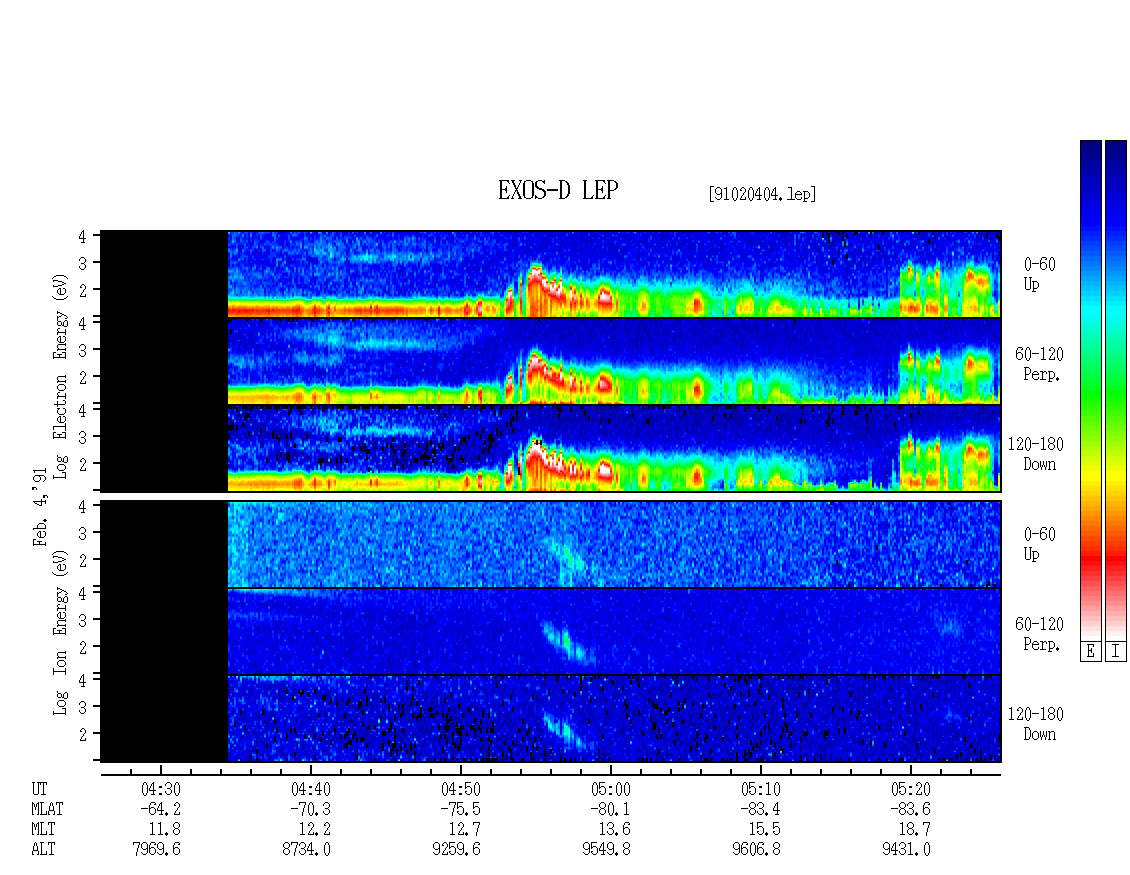Click the MLAT value -83.6
Screen dimensions: 1130x875
point(911,809)
